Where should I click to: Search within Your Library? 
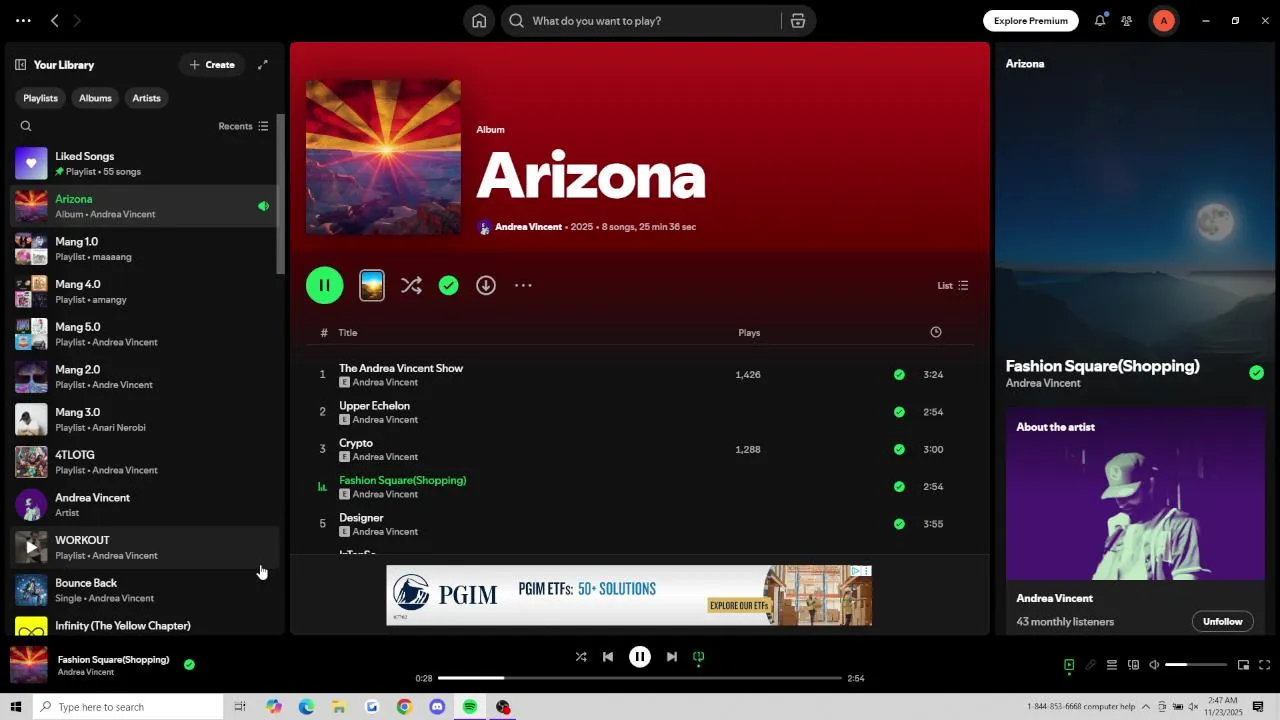(26, 126)
